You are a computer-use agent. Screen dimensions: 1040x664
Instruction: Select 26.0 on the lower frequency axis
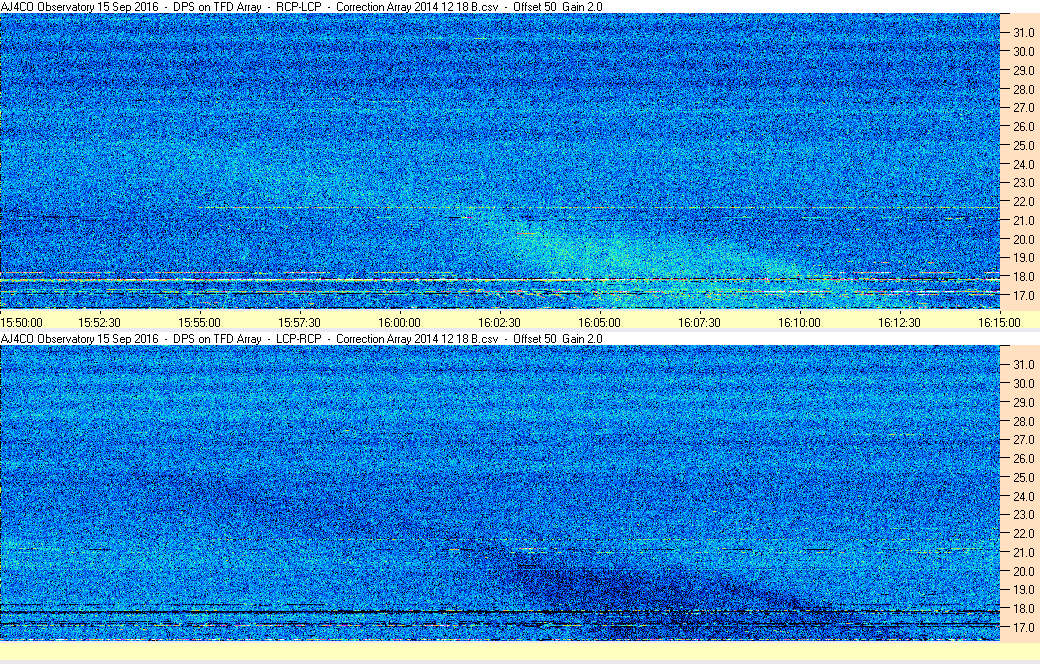tap(1023, 458)
